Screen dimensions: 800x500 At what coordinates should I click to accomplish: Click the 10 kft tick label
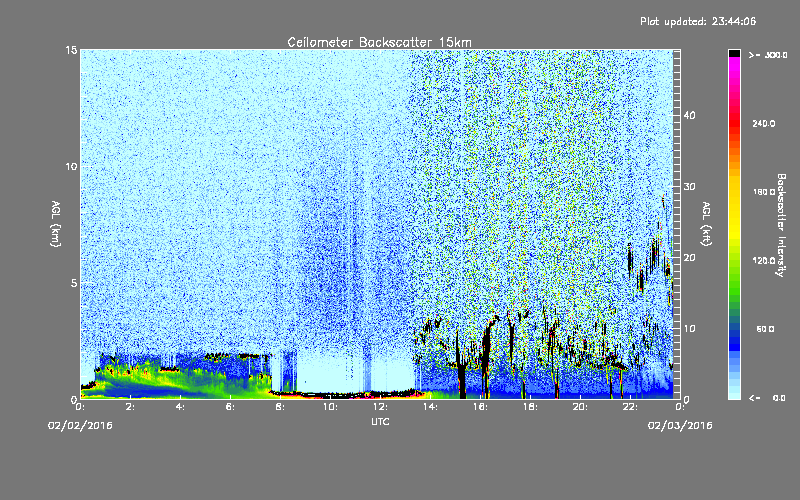[x=689, y=329]
